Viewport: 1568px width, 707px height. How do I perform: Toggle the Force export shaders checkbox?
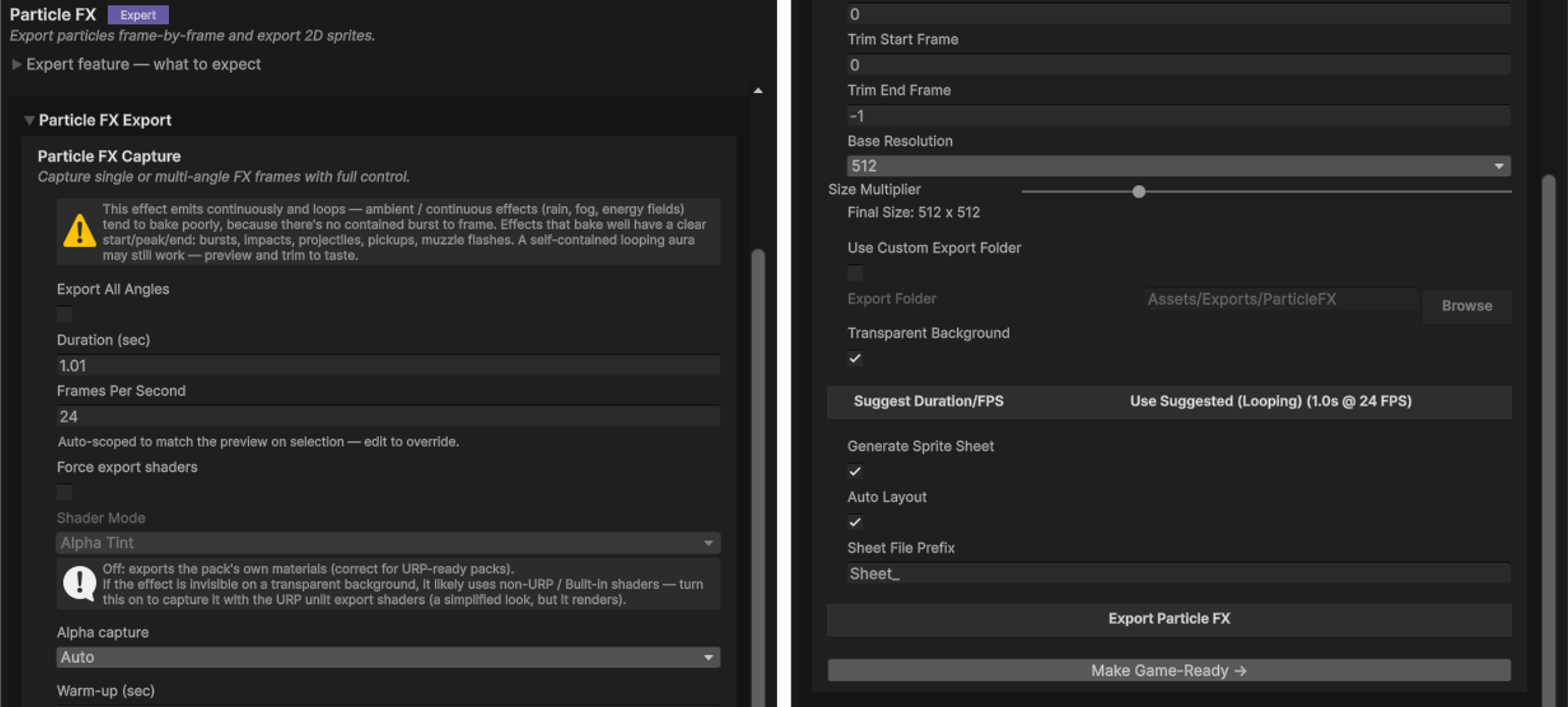coord(64,492)
